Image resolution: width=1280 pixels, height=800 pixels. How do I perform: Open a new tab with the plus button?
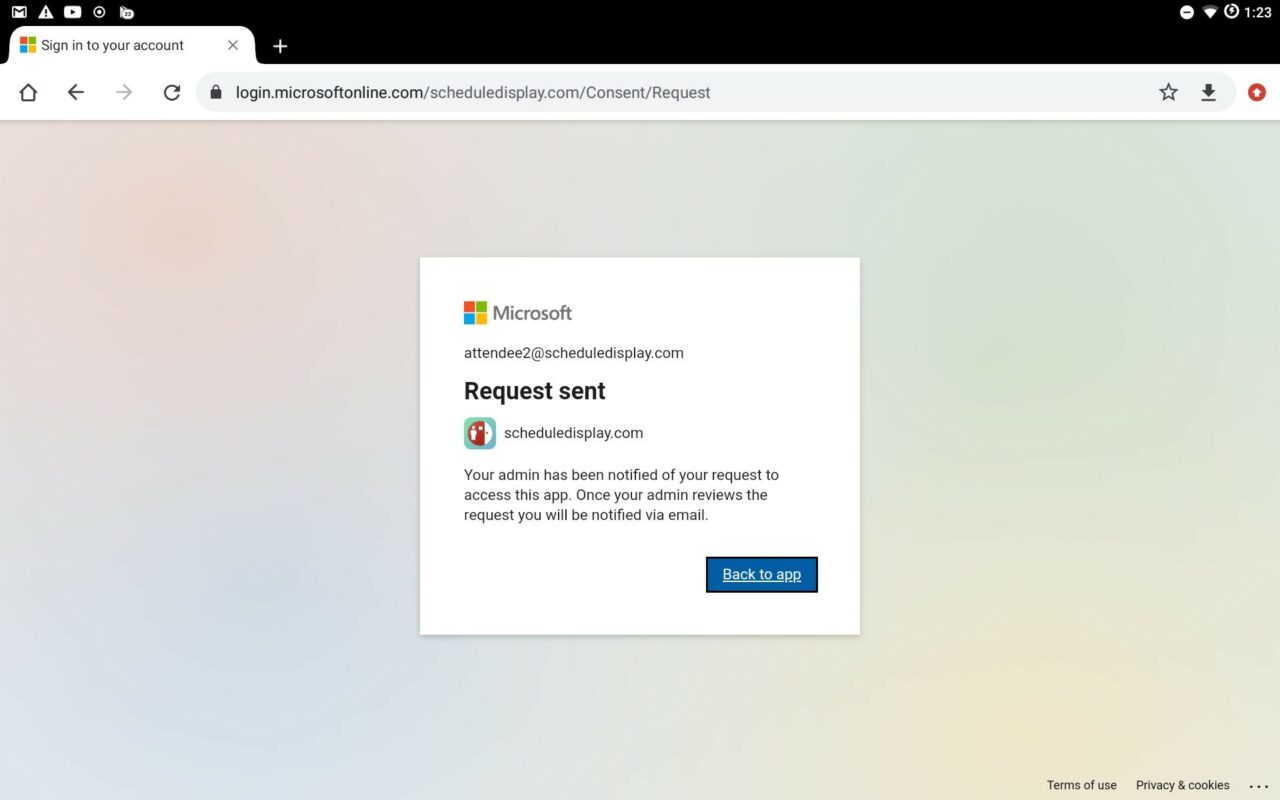click(x=280, y=46)
